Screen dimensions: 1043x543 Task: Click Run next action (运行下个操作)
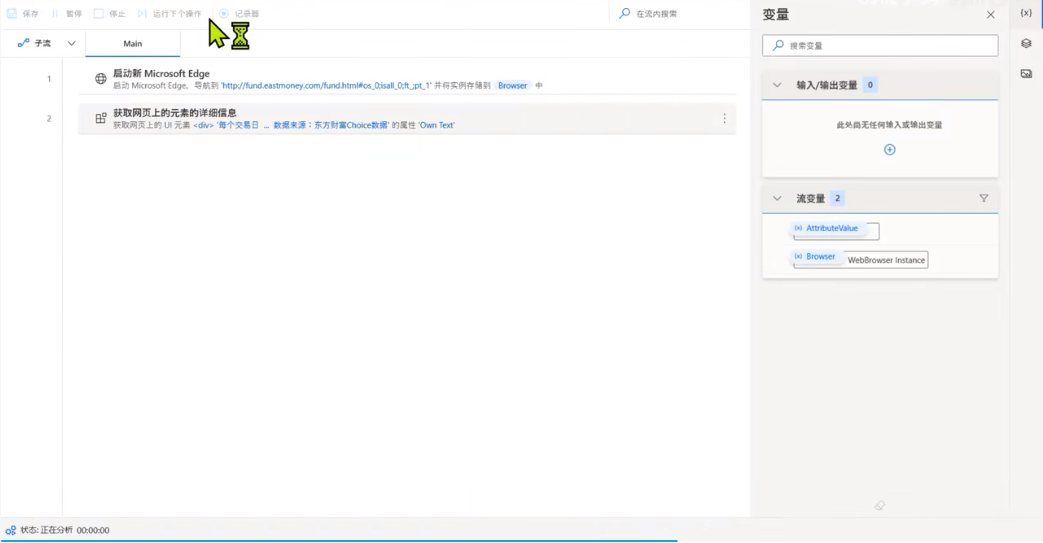(169, 13)
